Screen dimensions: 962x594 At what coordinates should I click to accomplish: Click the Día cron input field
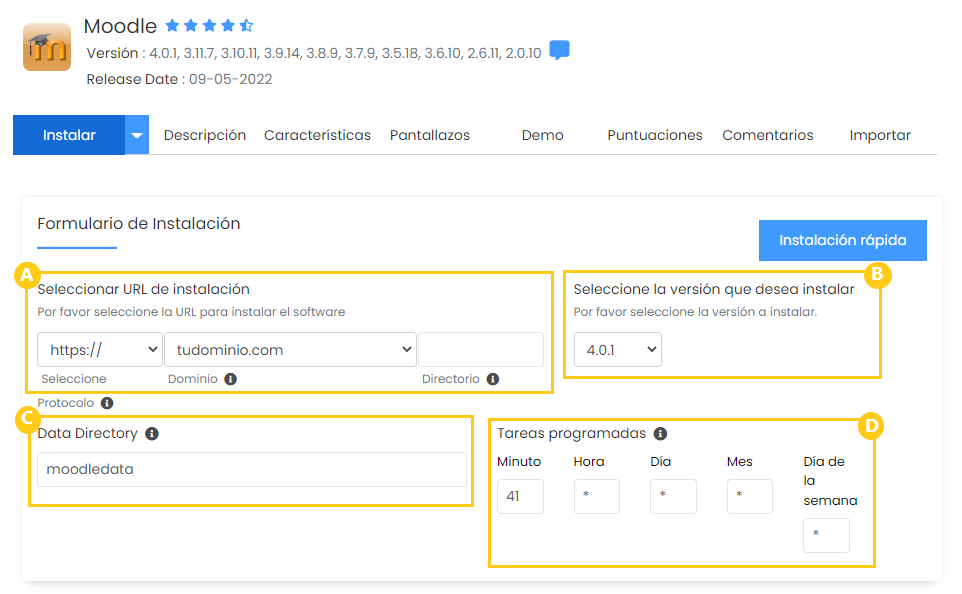[674, 496]
